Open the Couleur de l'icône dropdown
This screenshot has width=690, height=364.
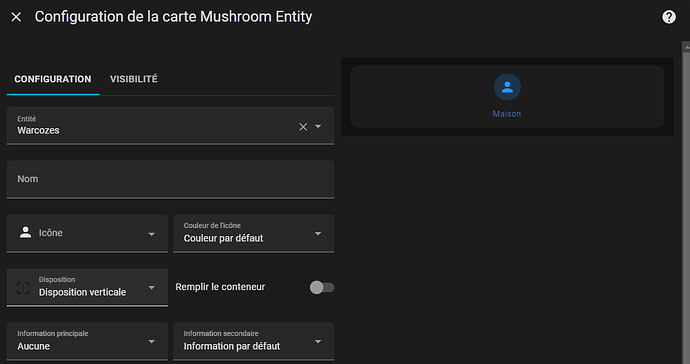pyautogui.click(x=253, y=233)
